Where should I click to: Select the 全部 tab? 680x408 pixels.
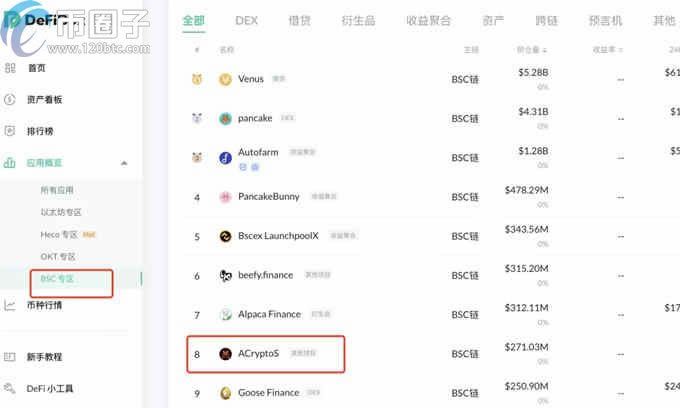click(193, 20)
